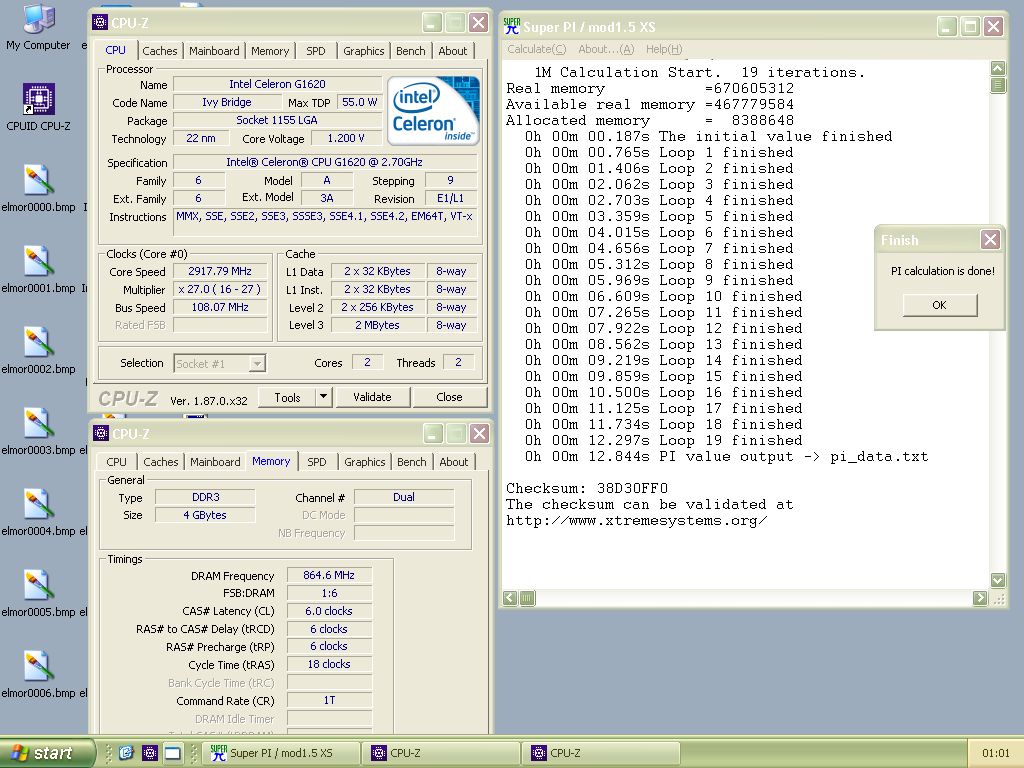This screenshot has height=768, width=1024.
Task: Click the Intel Celeron inside logo
Action: coord(433,110)
